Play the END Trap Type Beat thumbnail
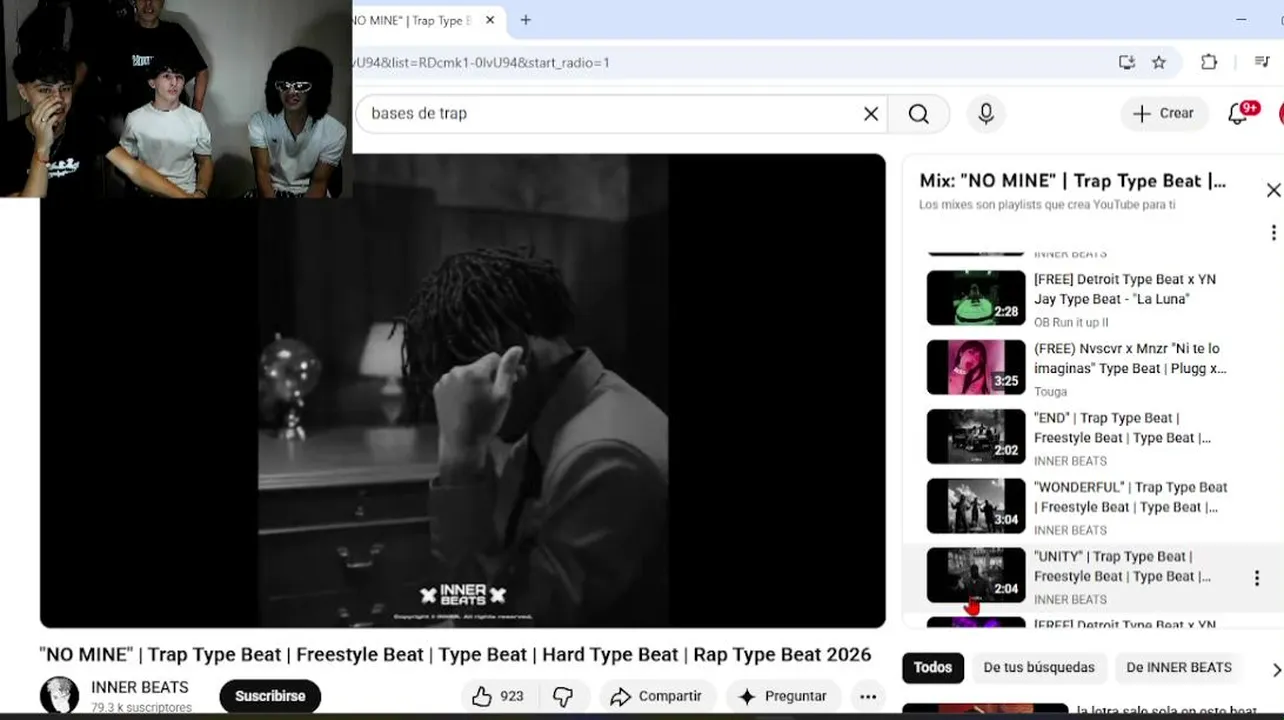The width and height of the screenshot is (1284, 720). [976, 436]
